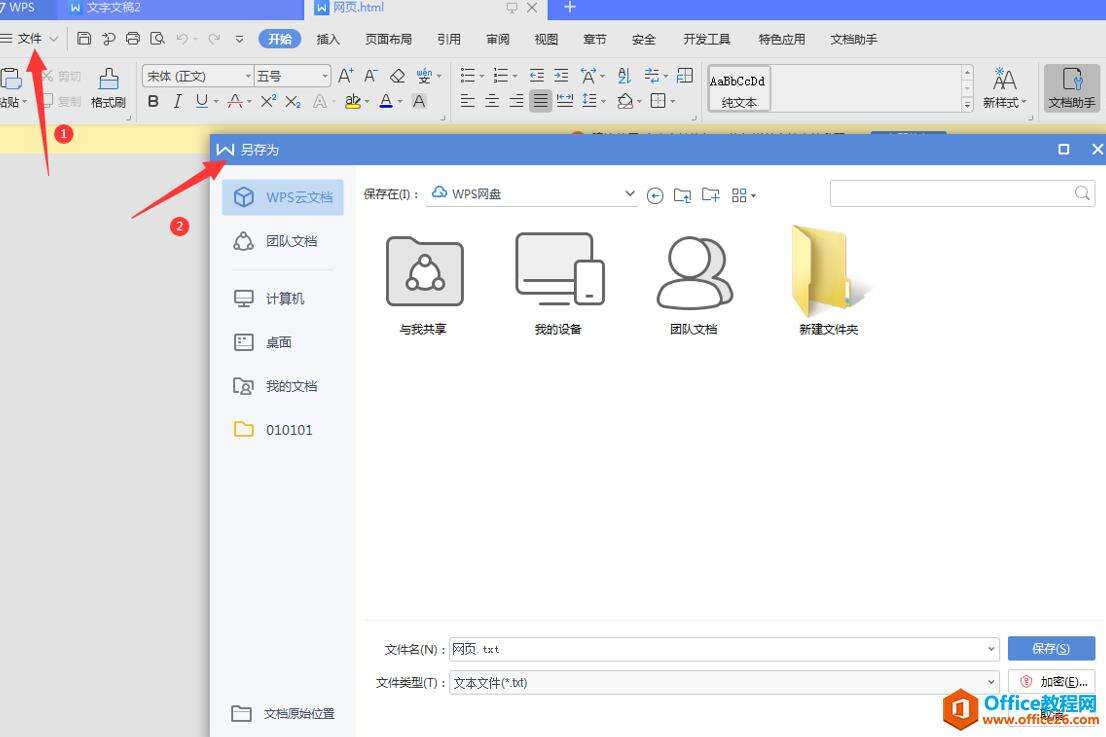The width and height of the screenshot is (1106, 737).
Task: Toggle bold formatting
Action: (x=153, y=102)
